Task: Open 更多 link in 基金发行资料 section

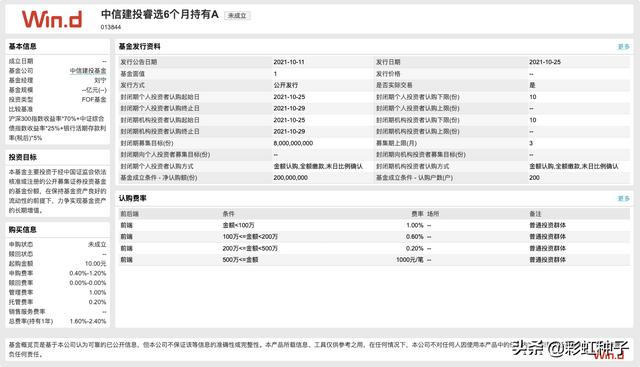Action: [x=623, y=47]
